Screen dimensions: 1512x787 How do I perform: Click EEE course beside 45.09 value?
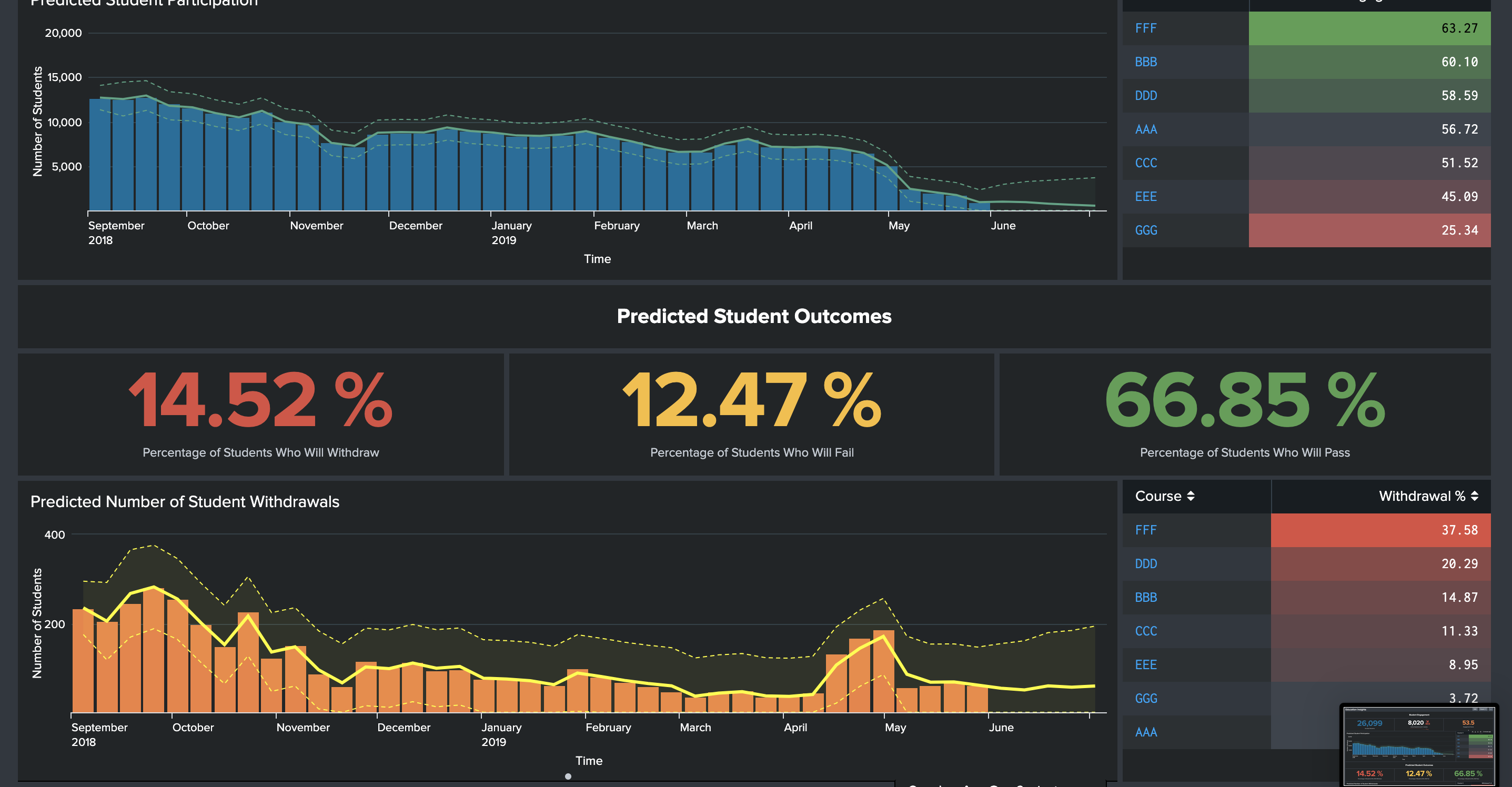click(x=1146, y=197)
